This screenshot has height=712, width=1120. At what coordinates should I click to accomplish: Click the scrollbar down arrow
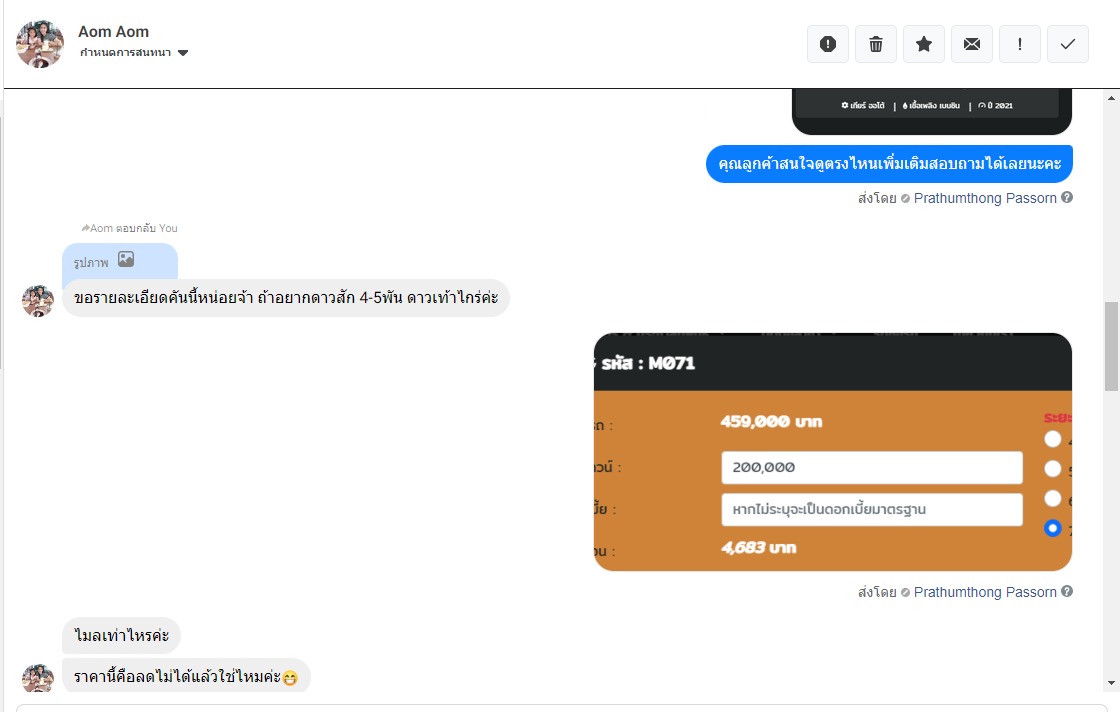tap(1111, 683)
